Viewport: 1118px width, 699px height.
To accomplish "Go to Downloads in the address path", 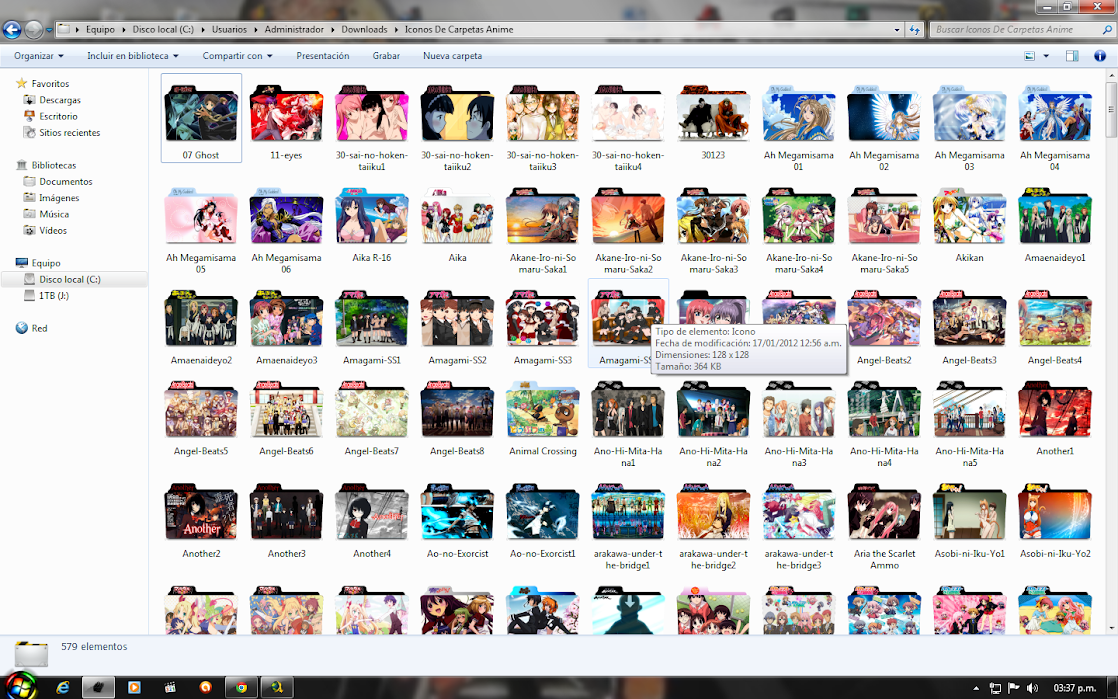I will [x=364, y=30].
